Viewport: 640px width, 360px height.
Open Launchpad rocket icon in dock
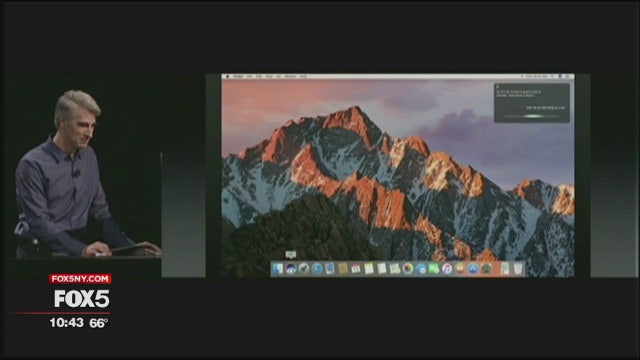pyautogui.click(x=304, y=269)
